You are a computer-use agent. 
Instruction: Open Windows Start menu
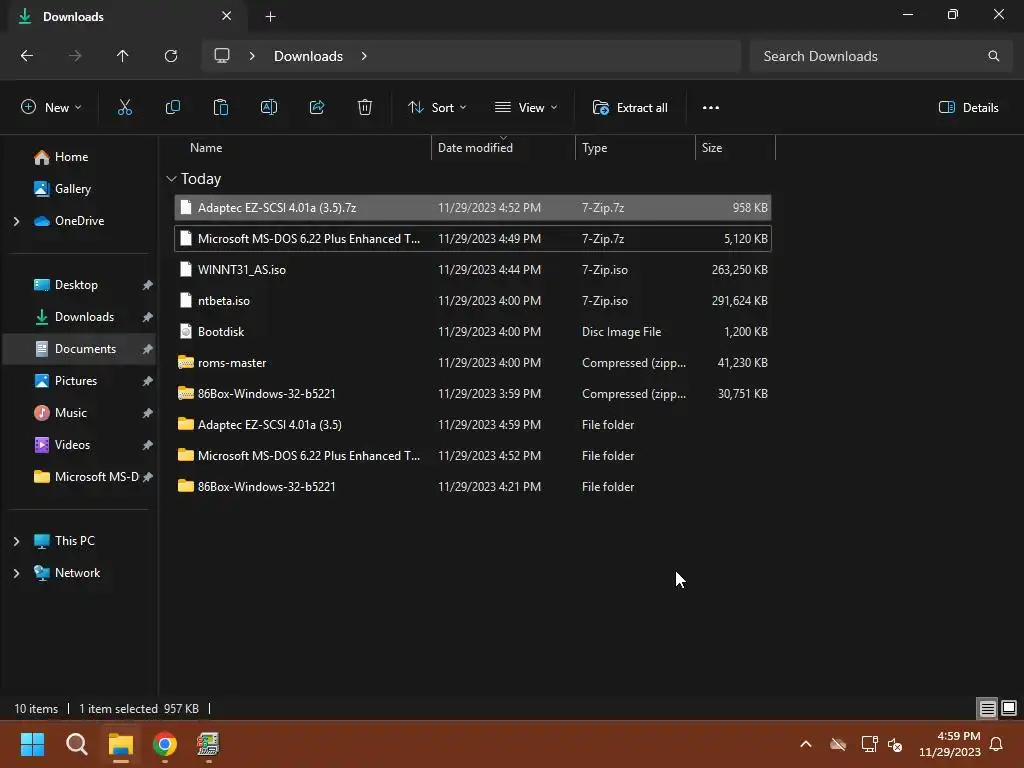(x=32, y=744)
